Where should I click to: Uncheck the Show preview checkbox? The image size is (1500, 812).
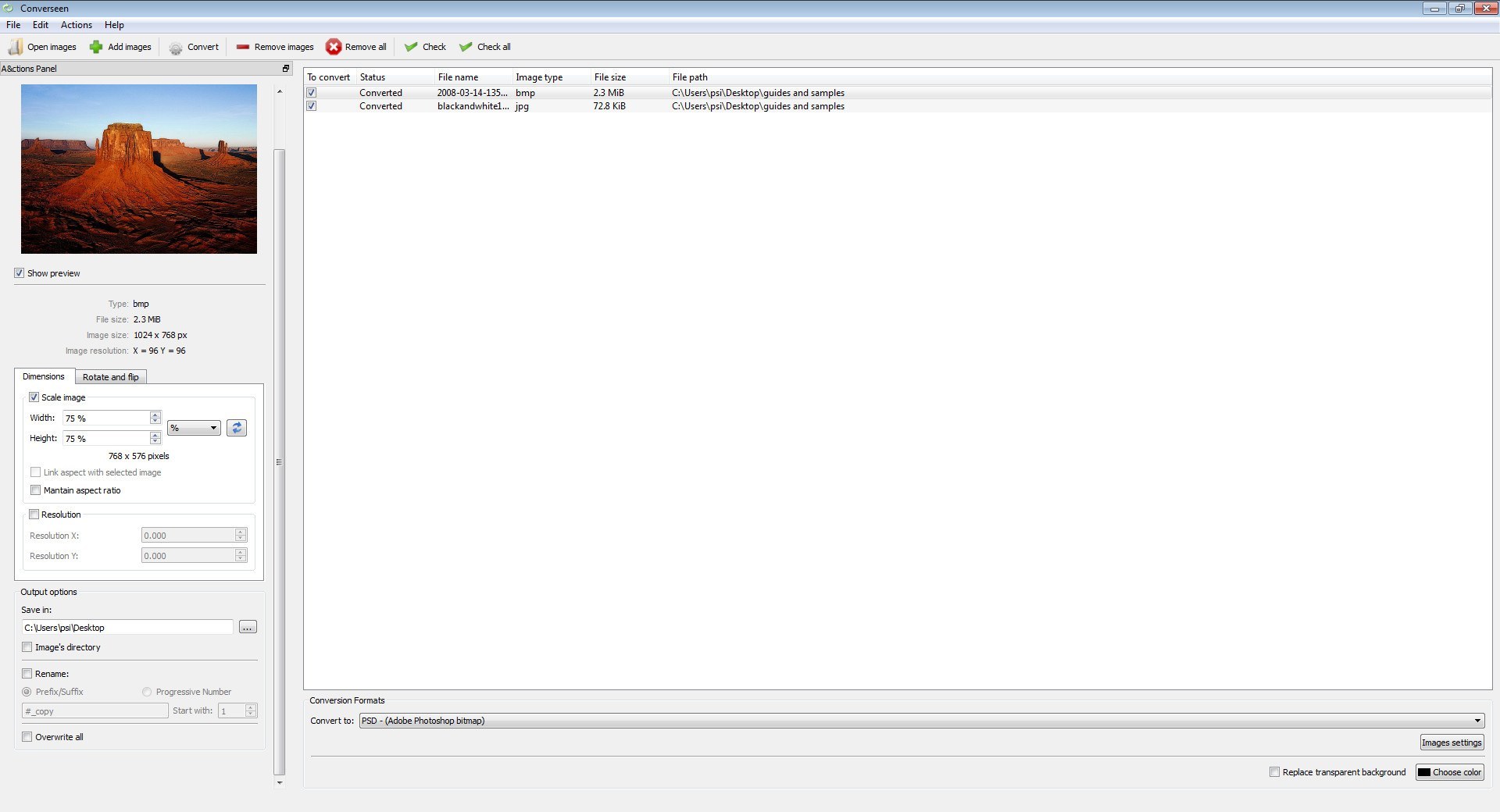pos(19,273)
